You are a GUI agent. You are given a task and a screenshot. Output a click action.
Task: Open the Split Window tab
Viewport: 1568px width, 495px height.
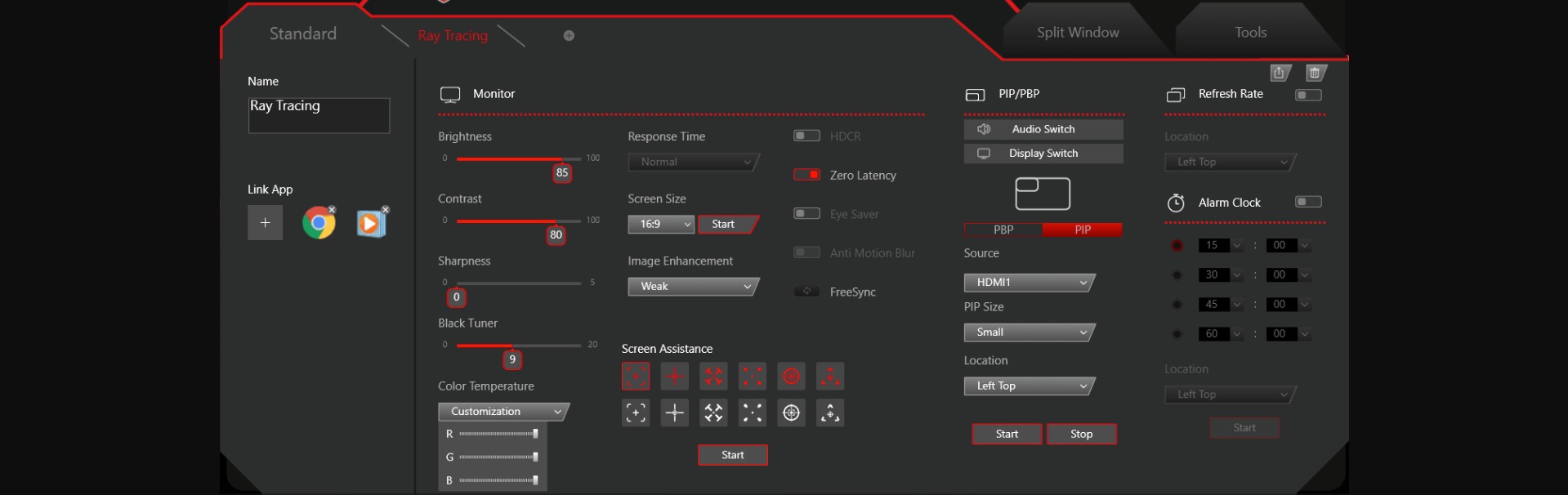point(1077,33)
